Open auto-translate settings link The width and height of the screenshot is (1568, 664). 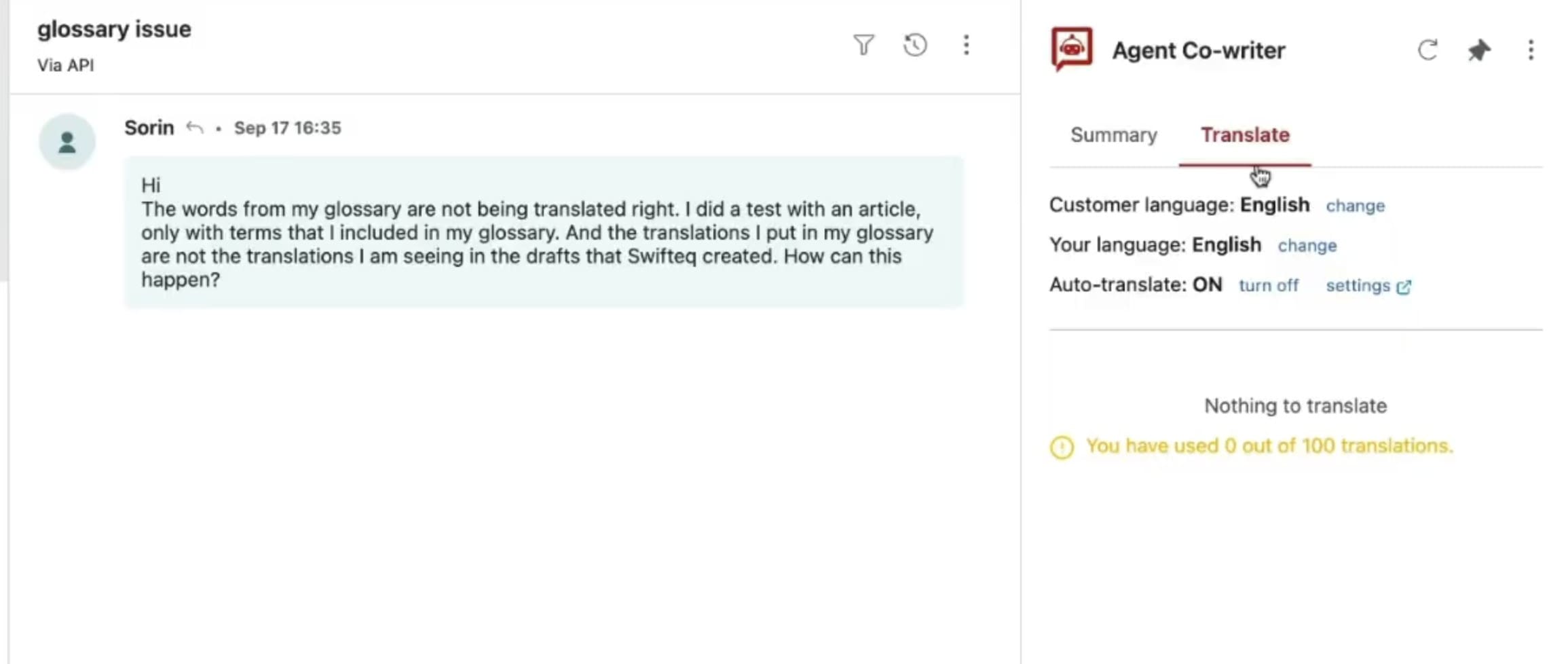point(1368,285)
